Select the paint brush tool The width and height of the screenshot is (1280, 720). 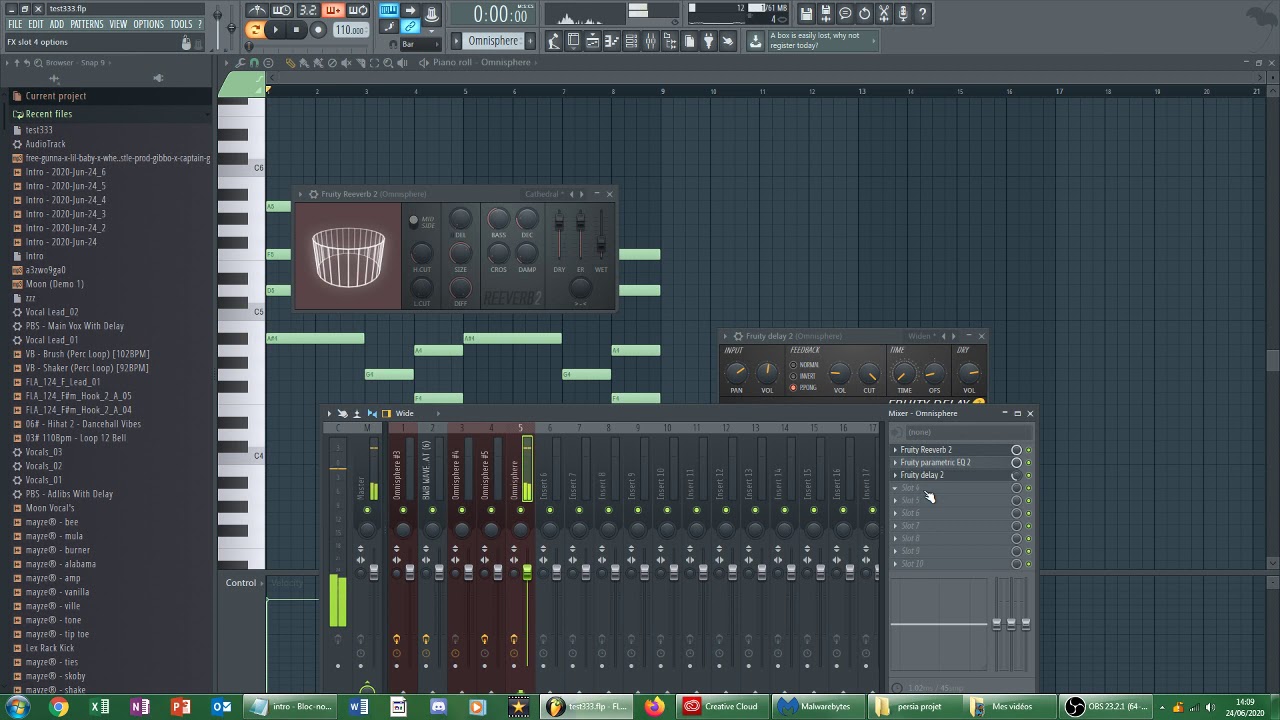(x=304, y=62)
